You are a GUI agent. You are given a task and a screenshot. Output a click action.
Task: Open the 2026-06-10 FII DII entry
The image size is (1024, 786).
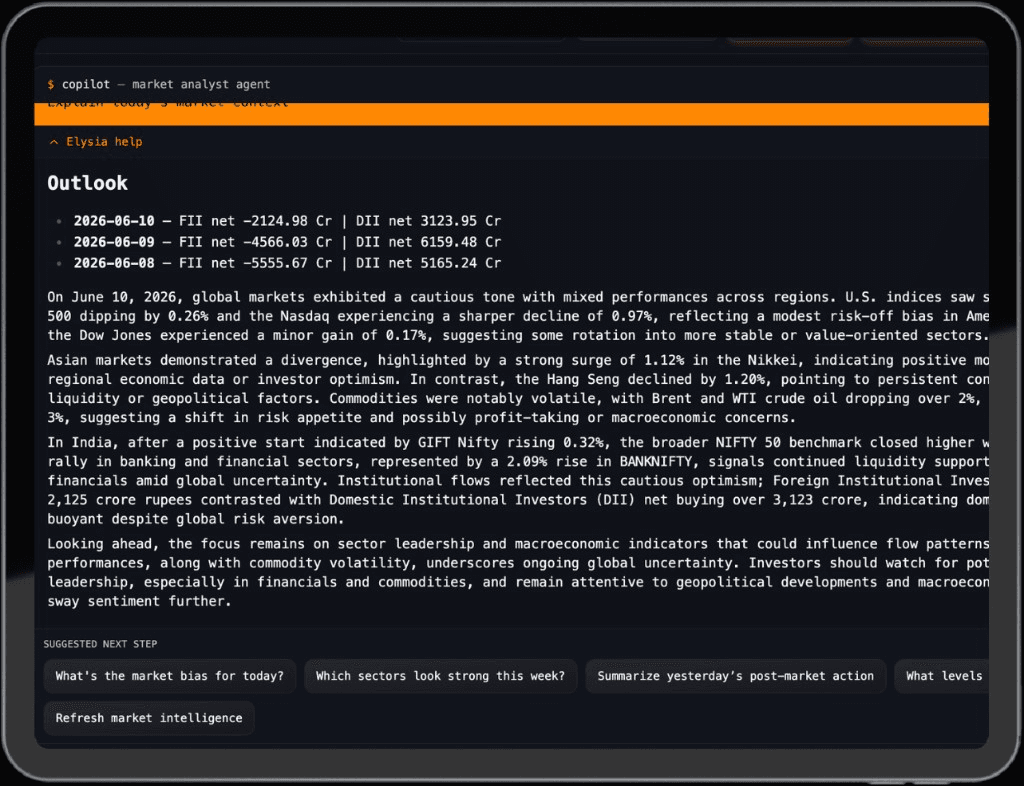[287, 221]
